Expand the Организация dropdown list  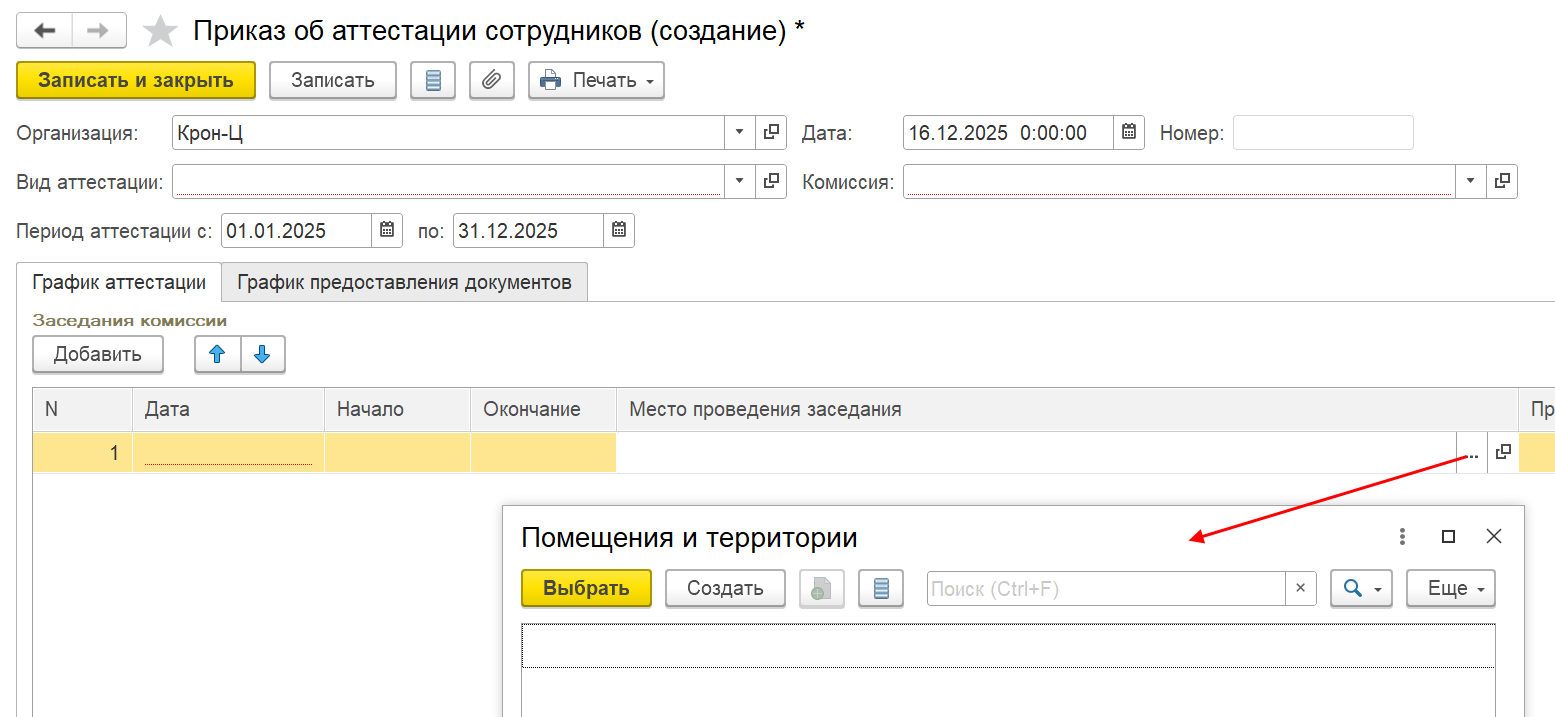click(x=739, y=133)
